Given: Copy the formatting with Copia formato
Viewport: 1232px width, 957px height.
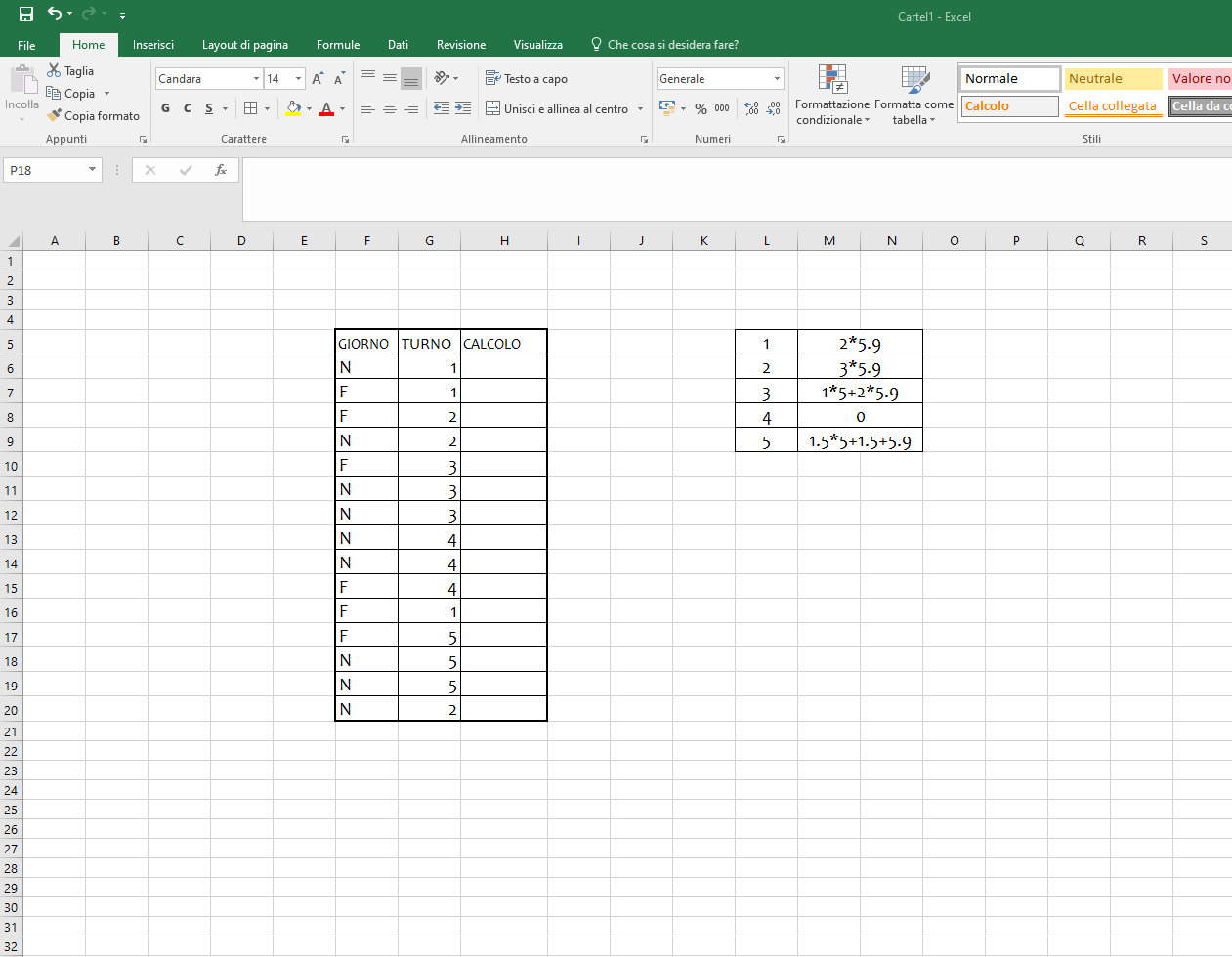Looking at the screenshot, I should 93,115.
